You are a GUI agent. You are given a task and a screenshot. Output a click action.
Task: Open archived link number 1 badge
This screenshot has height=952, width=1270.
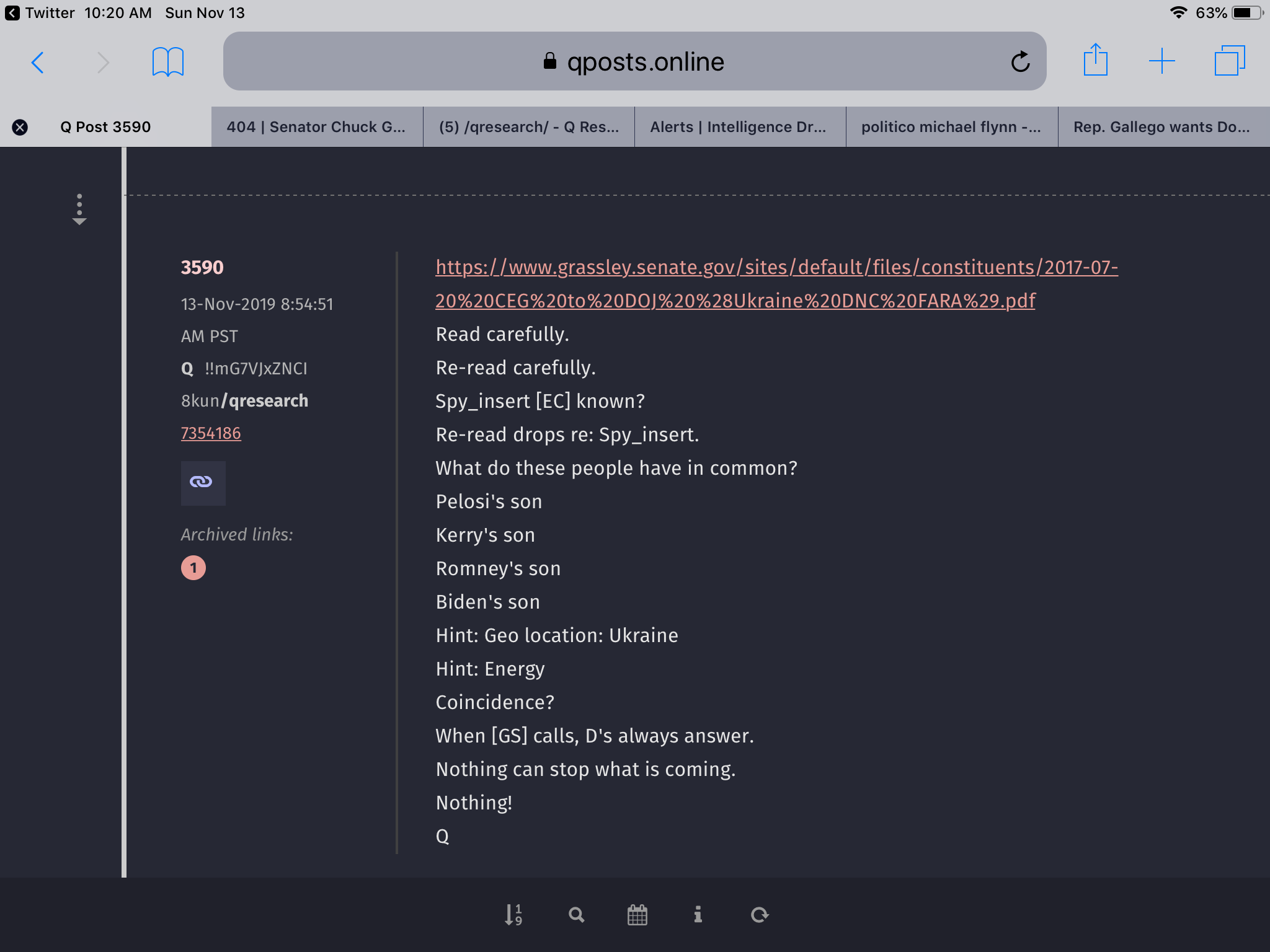(193, 568)
